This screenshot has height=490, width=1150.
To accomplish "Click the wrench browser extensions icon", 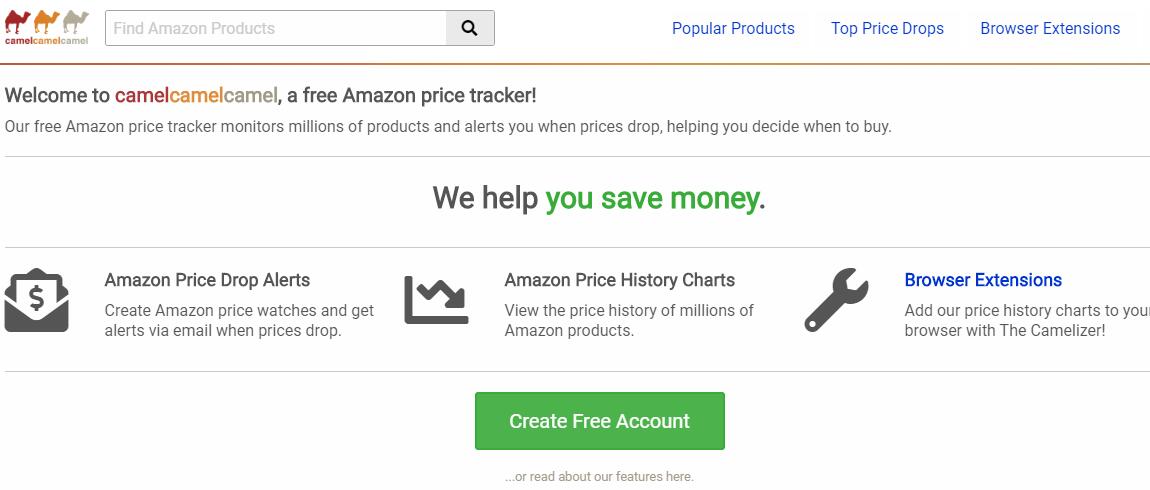I will [x=836, y=300].
